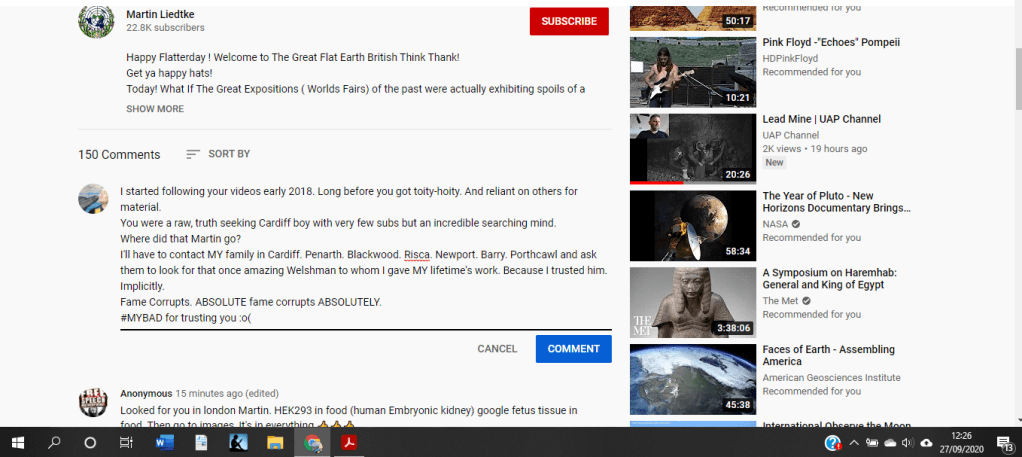Click the Sort By comments icon
This screenshot has height=457, width=1022.
coord(193,154)
